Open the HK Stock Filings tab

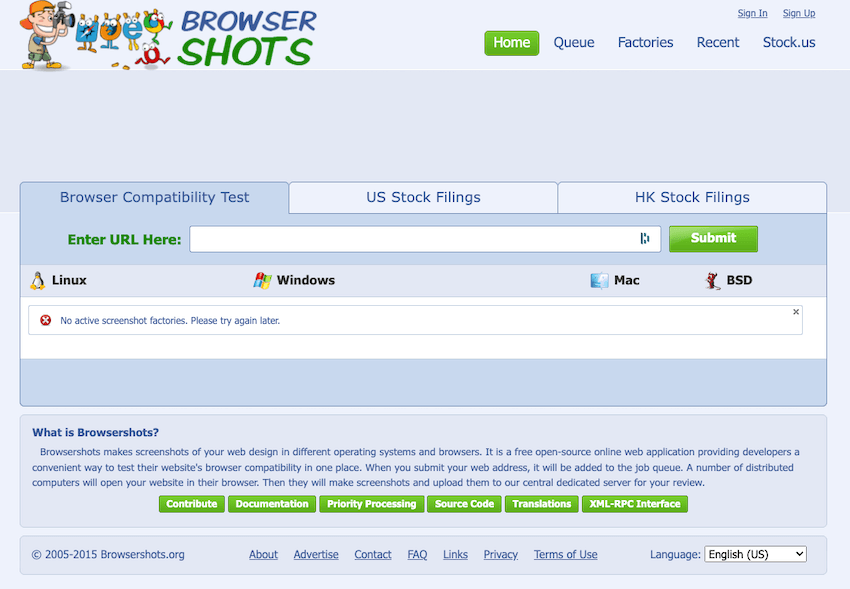pos(692,197)
